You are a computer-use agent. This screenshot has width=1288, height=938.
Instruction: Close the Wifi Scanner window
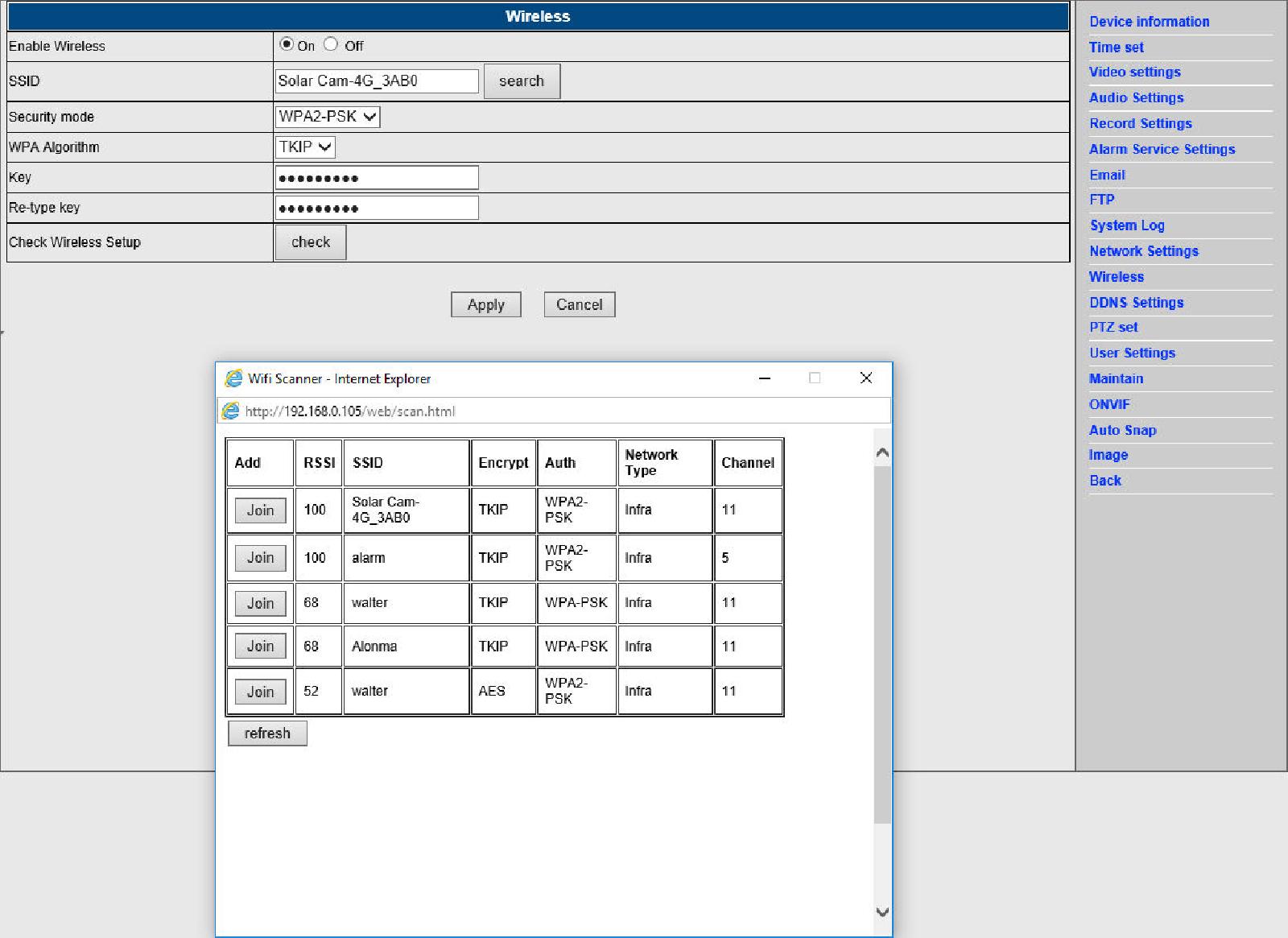[866, 378]
